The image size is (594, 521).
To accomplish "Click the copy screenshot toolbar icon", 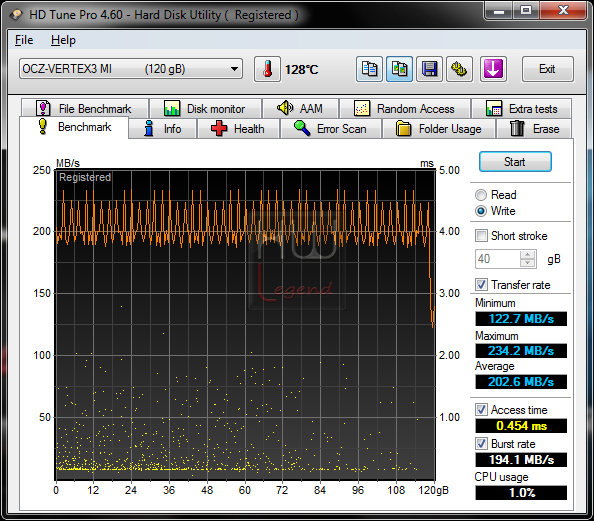I will (399, 69).
